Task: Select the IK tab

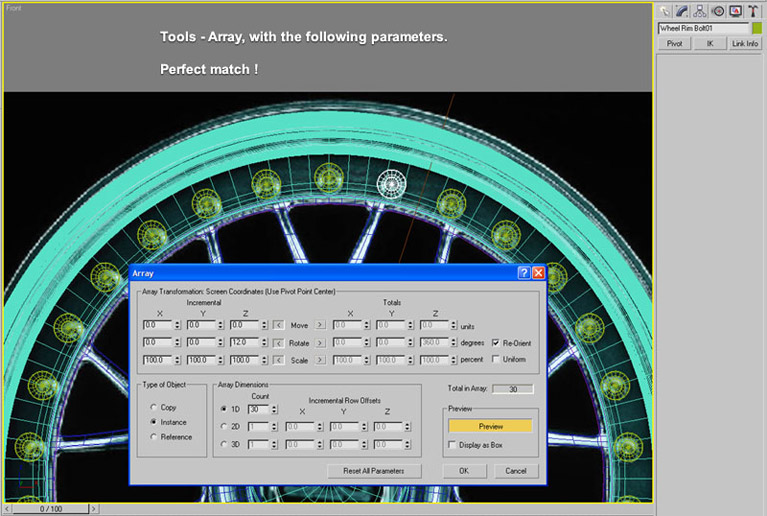Action: pyautogui.click(x=708, y=44)
